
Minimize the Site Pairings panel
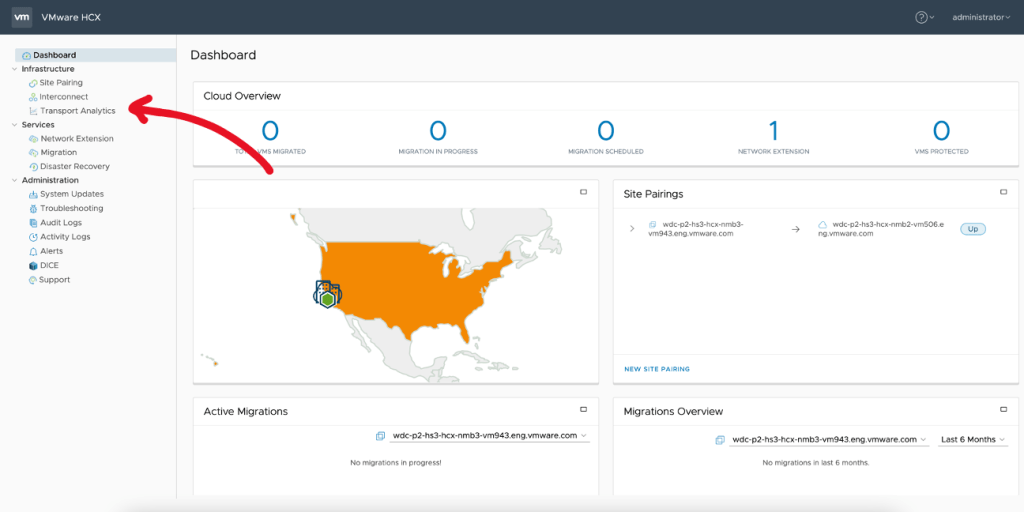[1003, 192]
